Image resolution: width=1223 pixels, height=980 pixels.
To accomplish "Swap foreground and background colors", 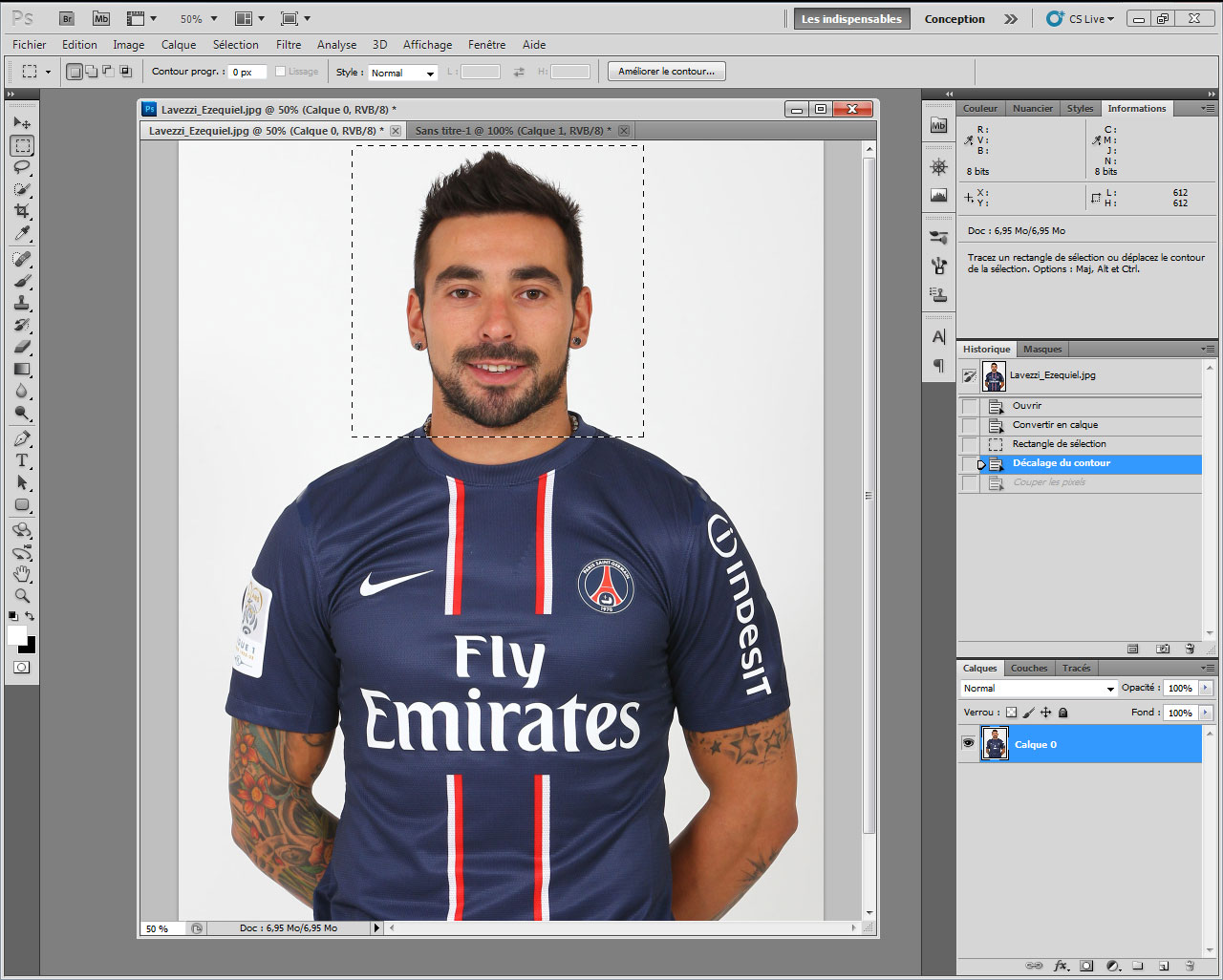I will point(31,617).
